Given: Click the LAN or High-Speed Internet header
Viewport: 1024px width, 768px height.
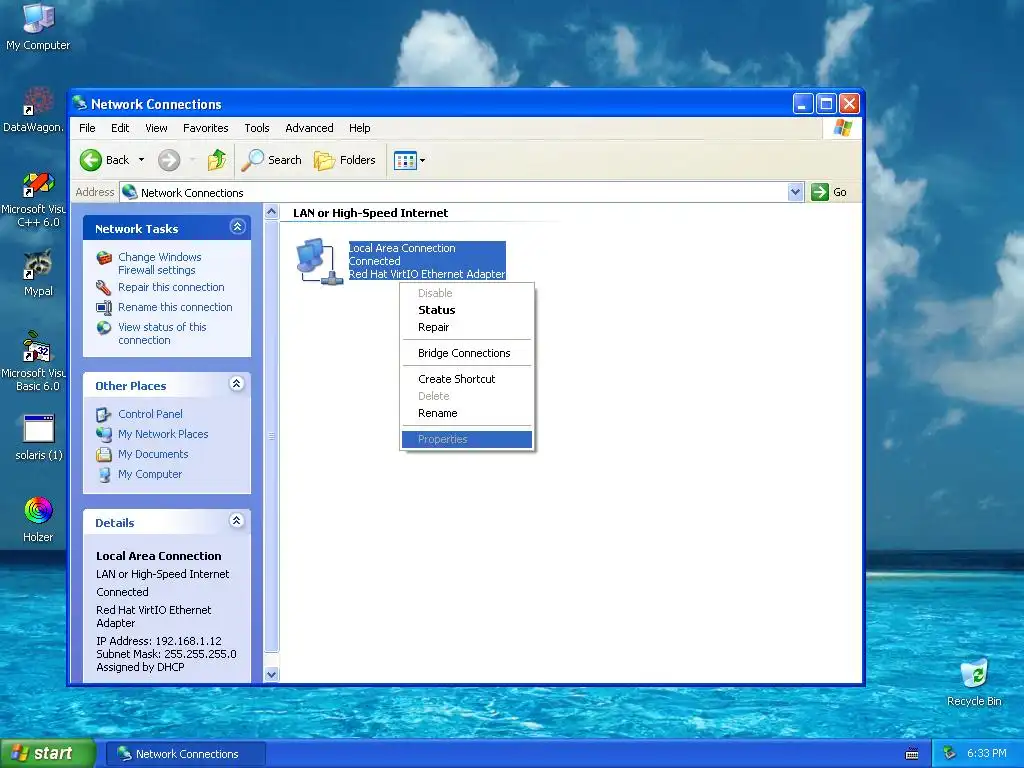Looking at the screenshot, I should [x=370, y=213].
